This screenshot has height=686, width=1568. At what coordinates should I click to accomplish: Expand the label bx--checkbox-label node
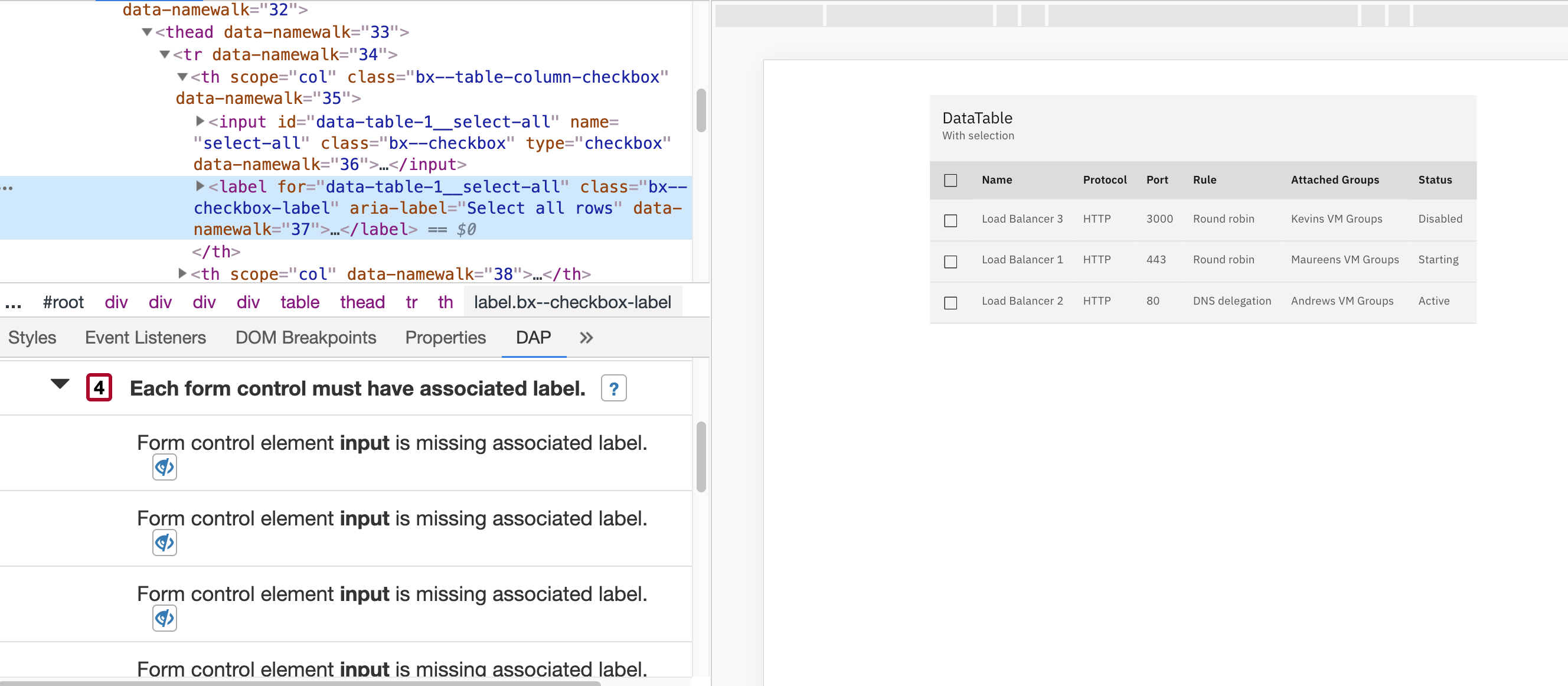click(200, 187)
